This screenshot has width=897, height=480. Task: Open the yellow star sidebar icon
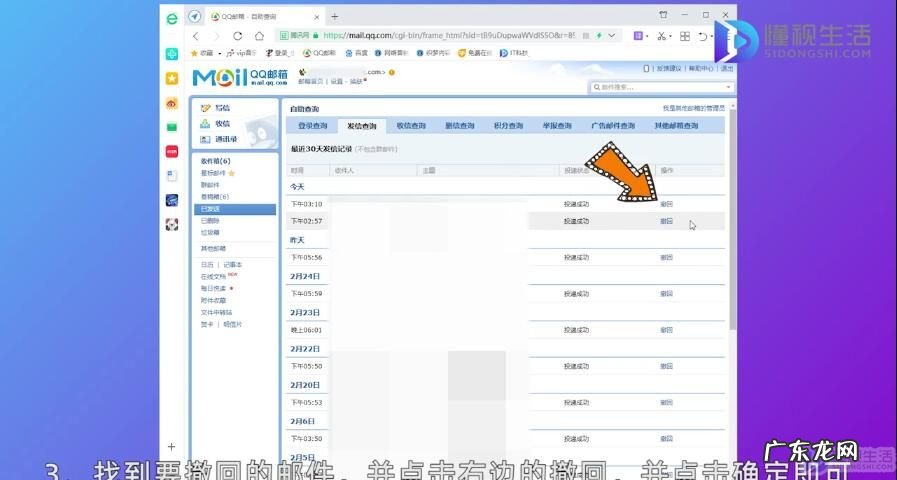(172, 78)
